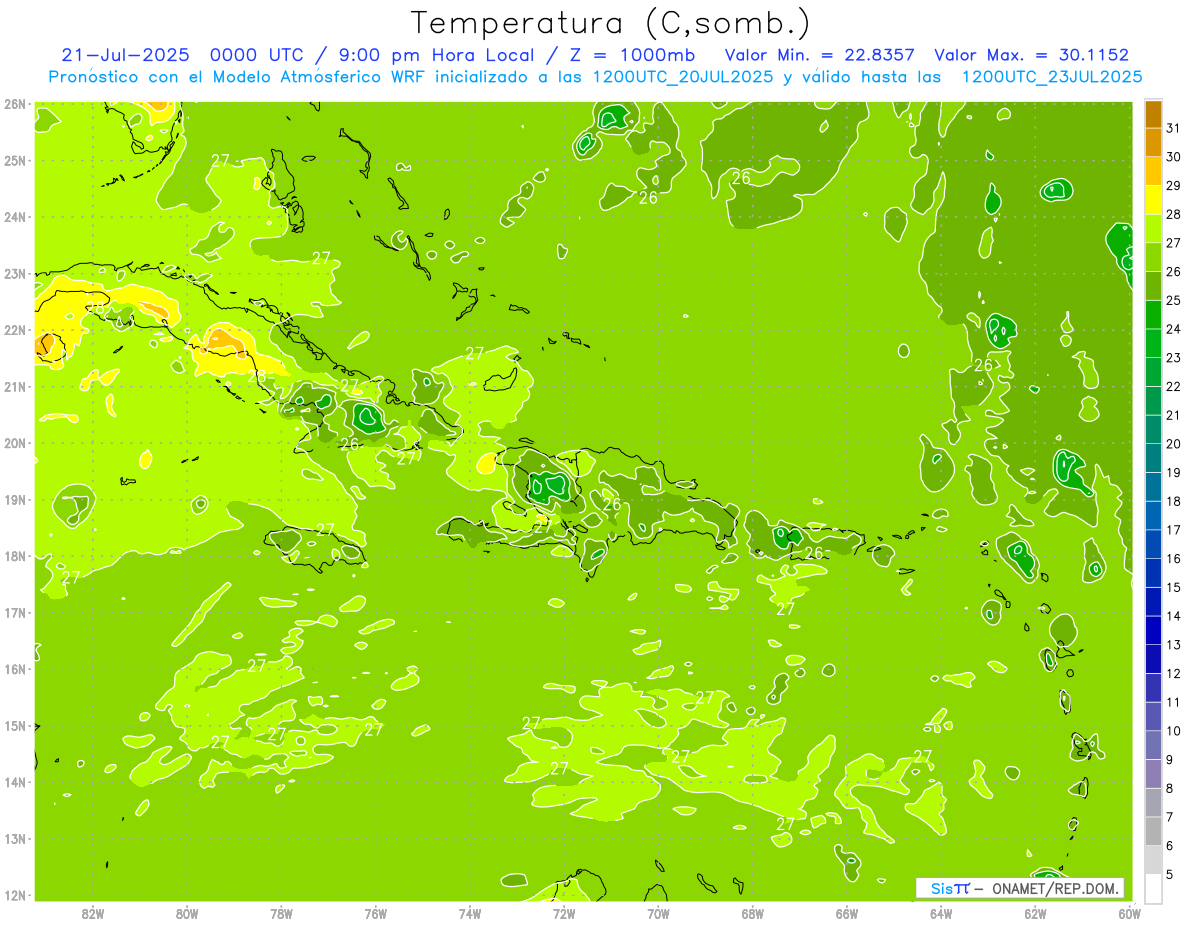The height and width of the screenshot is (927, 1200).
Task: Click the 66W longitude axis label
Action: coord(847,913)
